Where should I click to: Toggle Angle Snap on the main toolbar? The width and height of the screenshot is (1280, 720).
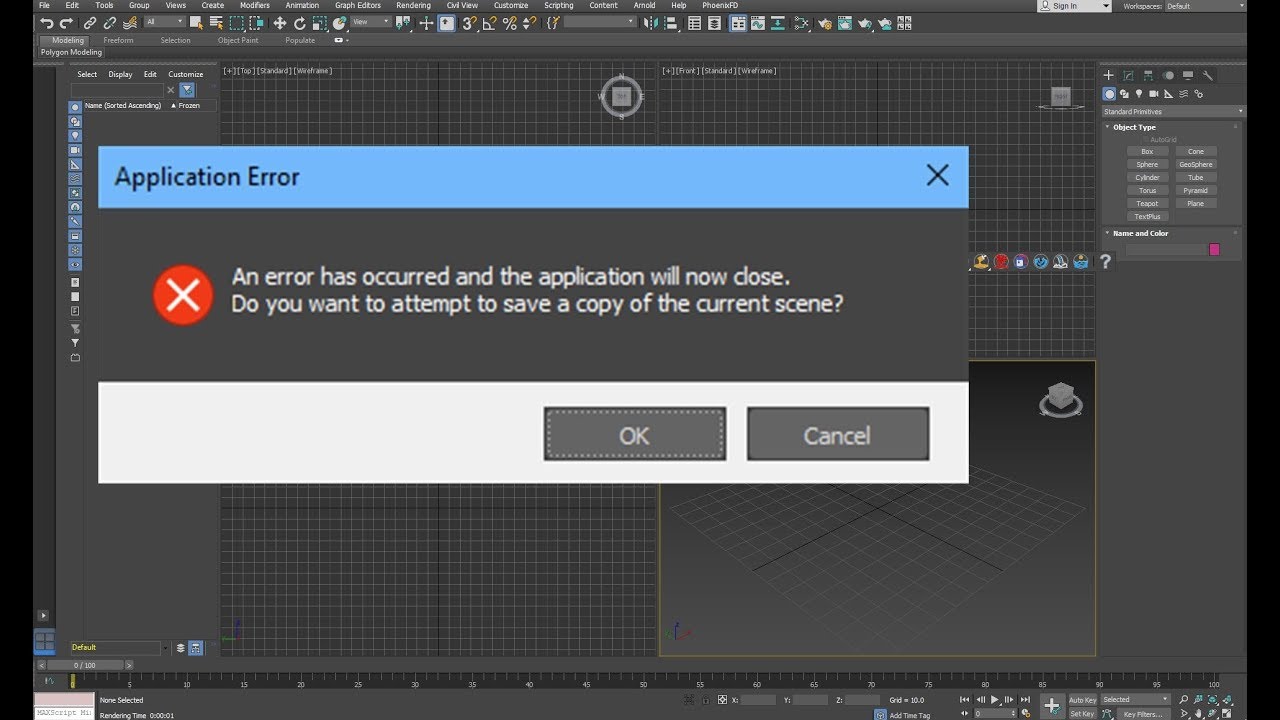tap(490, 23)
